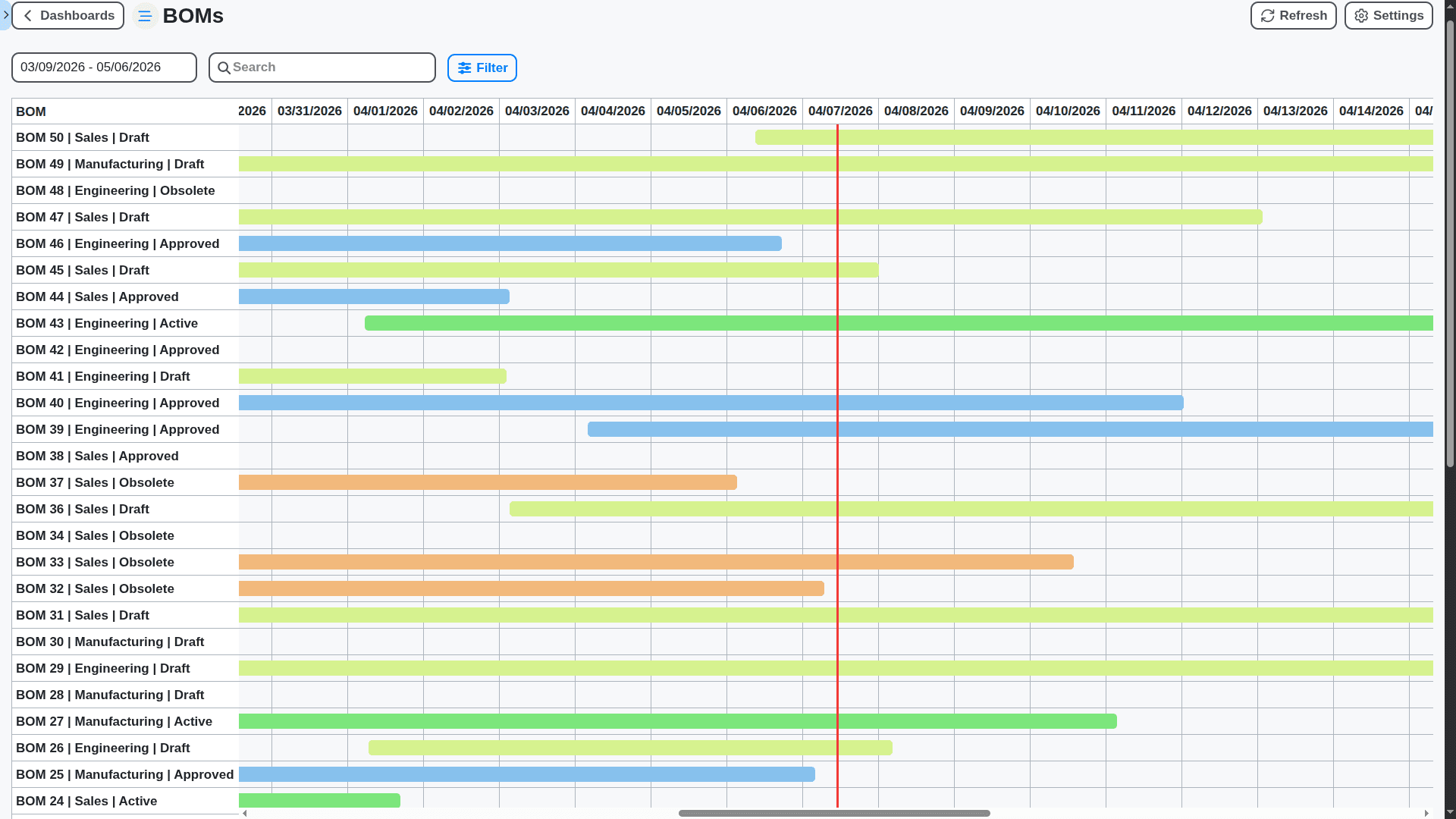This screenshot has height=819, width=1456.
Task: Click the right arrow on the horizontal scrollbar
Action: click(x=1428, y=812)
